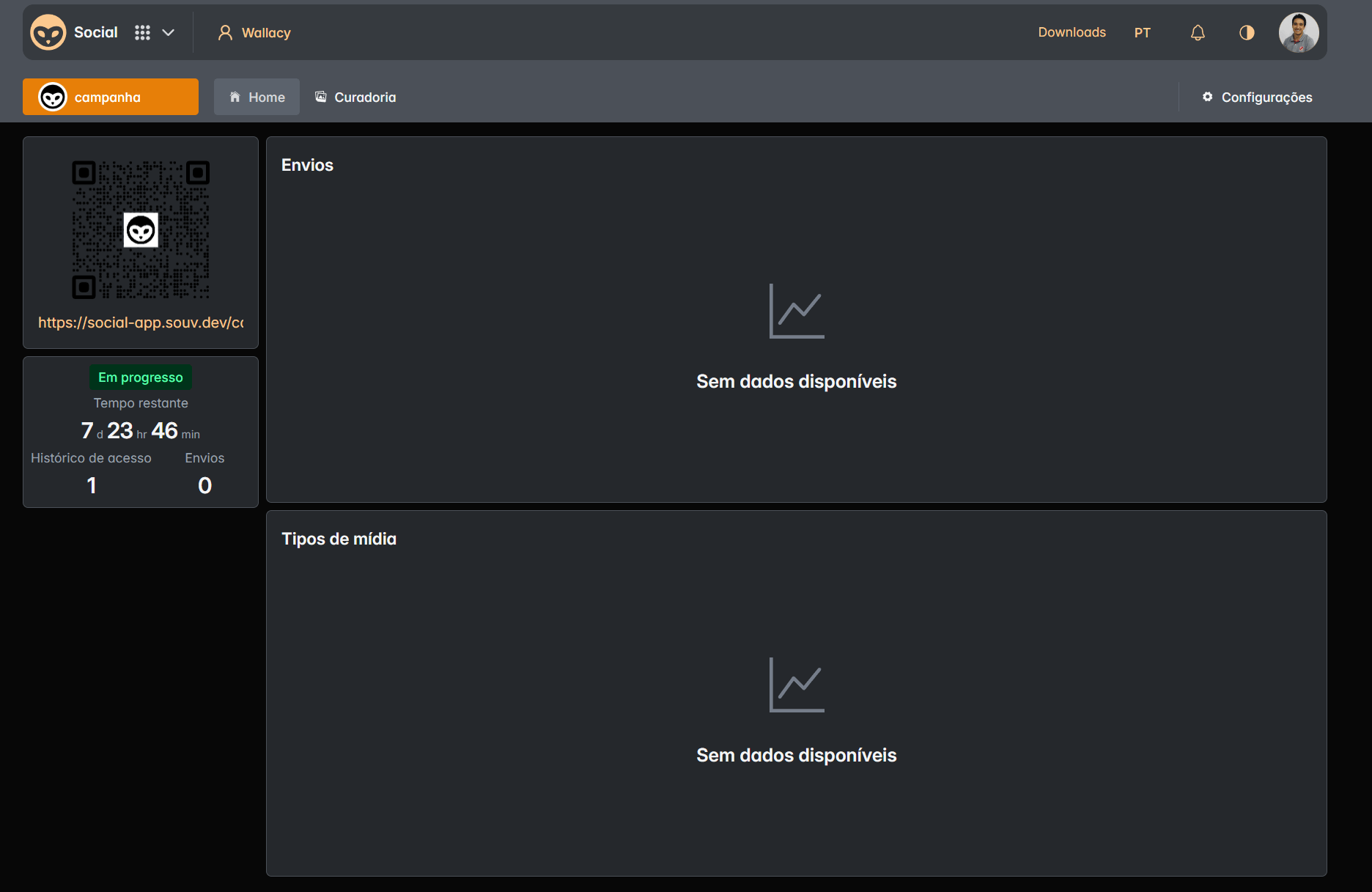Switch to the Home tab
Image resolution: width=1372 pixels, height=892 pixels.
click(x=257, y=97)
